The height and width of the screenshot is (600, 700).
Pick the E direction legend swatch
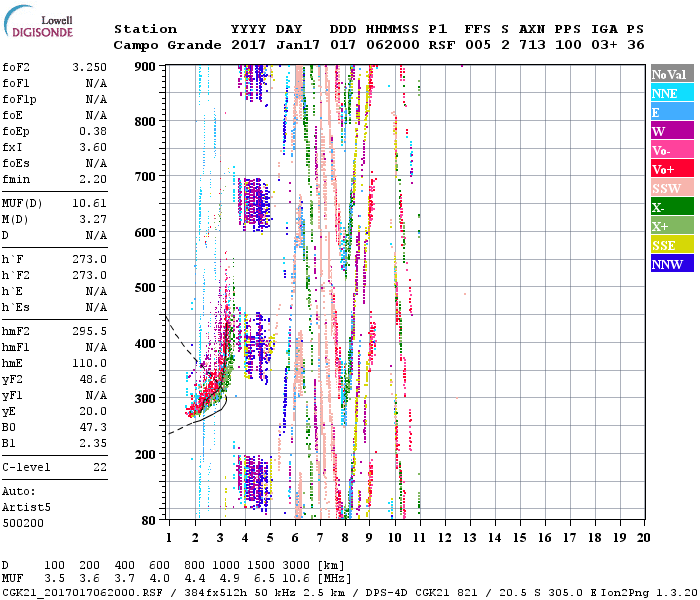tap(671, 112)
